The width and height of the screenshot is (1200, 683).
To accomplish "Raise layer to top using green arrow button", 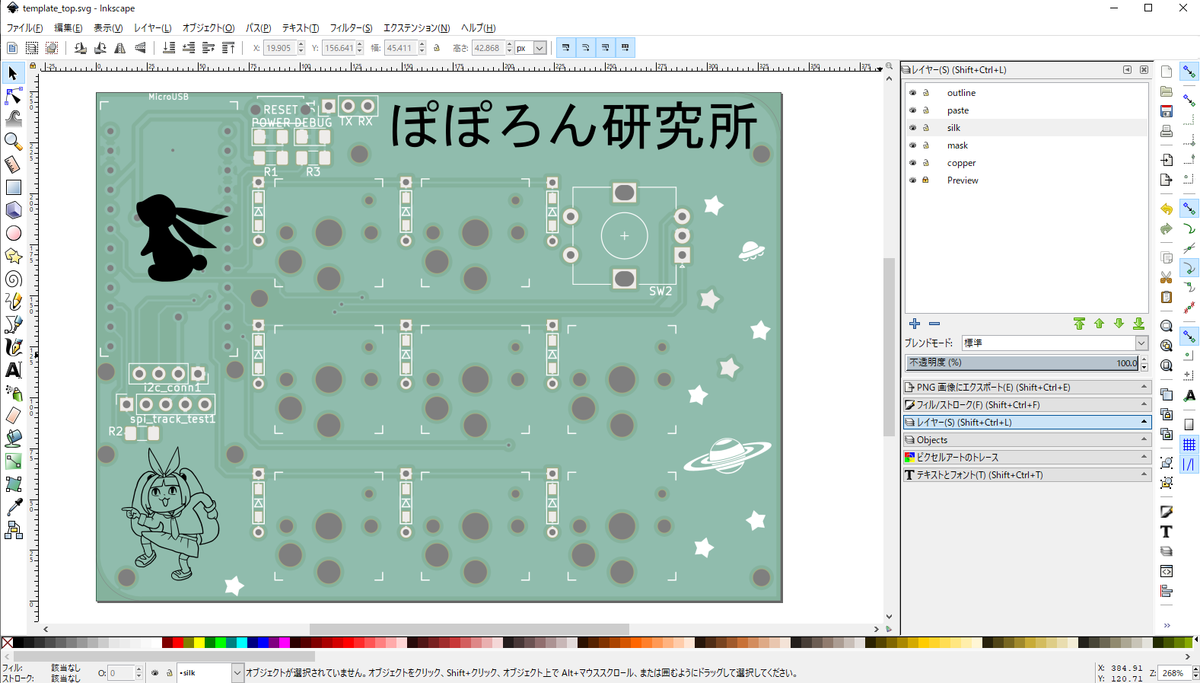I will [1079, 323].
